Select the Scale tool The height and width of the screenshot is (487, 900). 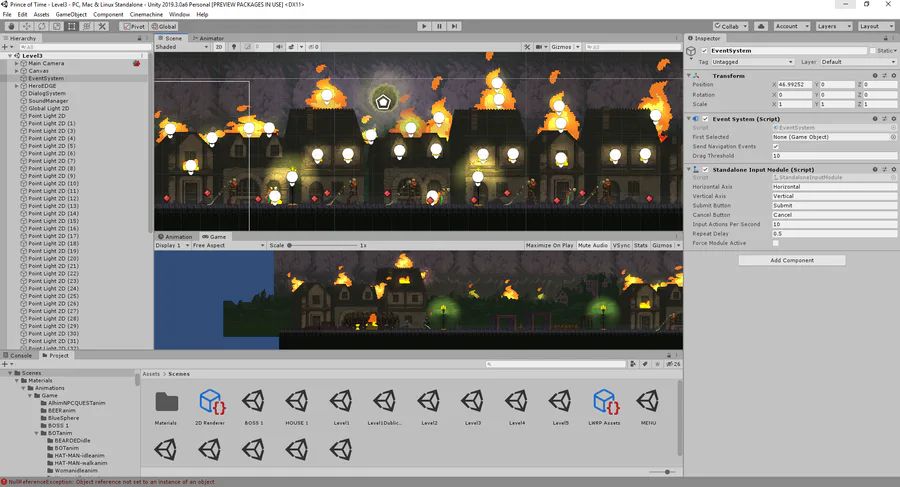point(56,26)
